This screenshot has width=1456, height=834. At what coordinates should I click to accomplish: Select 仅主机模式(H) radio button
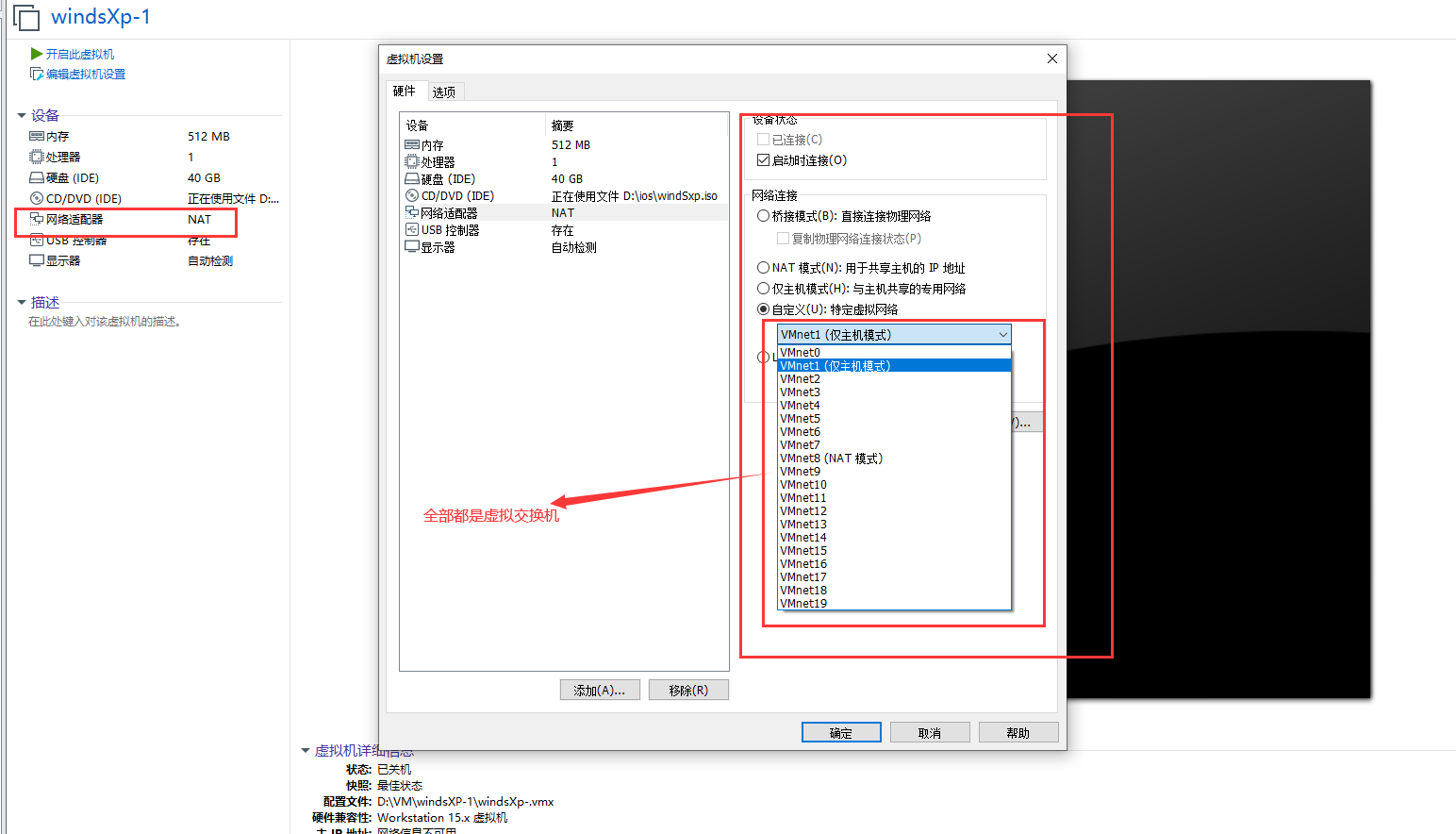(764, 288)
